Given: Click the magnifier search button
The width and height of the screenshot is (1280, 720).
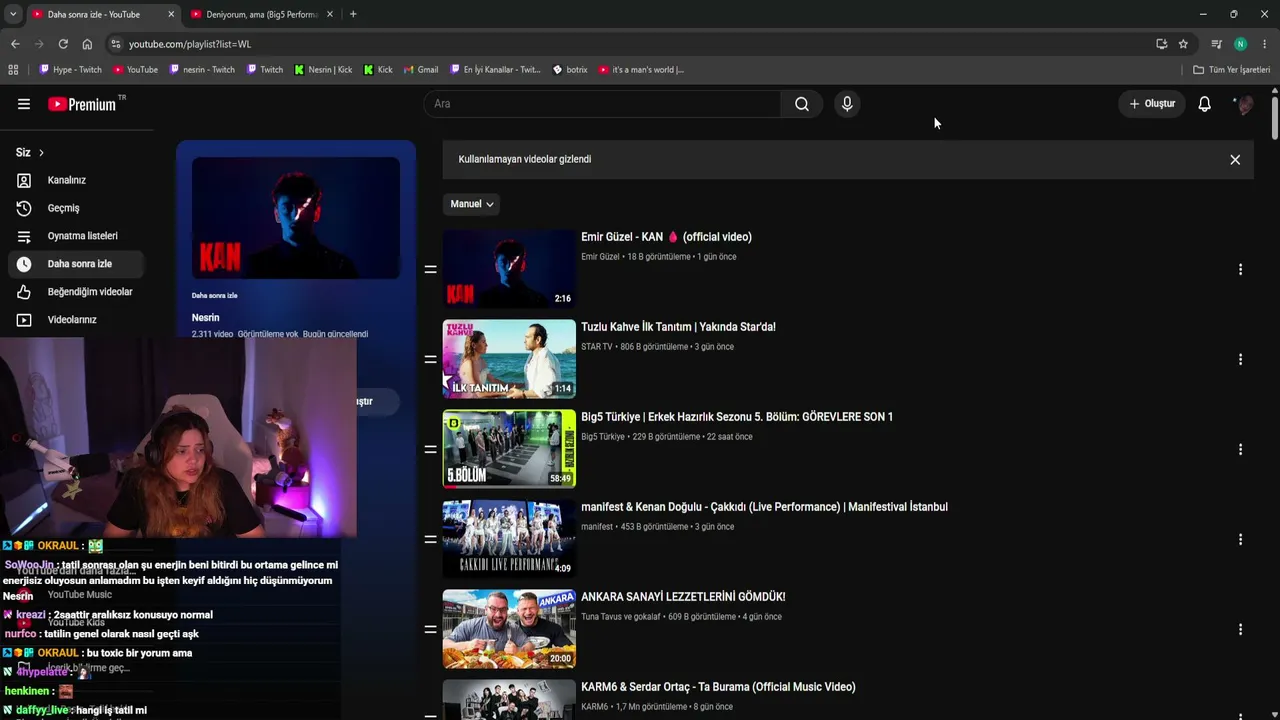Looking at the screenshot, I should [x=802, y=104].
